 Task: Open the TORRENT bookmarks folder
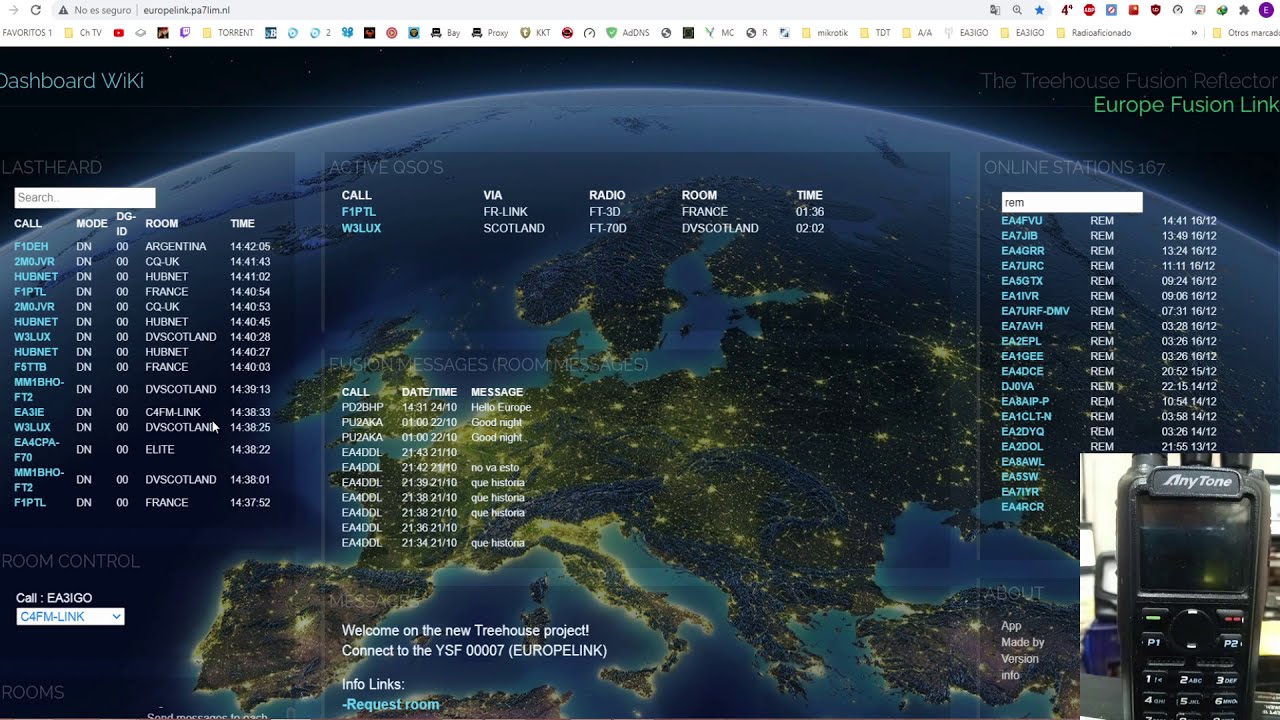coord(227,32)
